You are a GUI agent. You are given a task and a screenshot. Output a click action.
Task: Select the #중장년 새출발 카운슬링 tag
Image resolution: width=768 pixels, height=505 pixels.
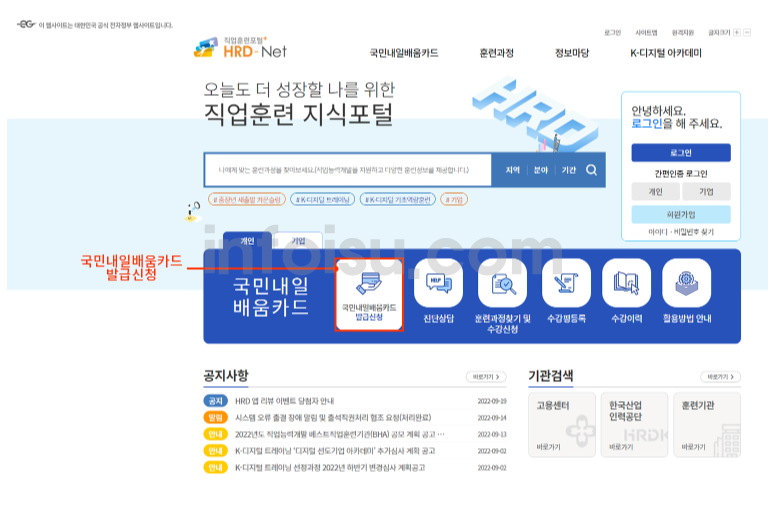point(247,199)
